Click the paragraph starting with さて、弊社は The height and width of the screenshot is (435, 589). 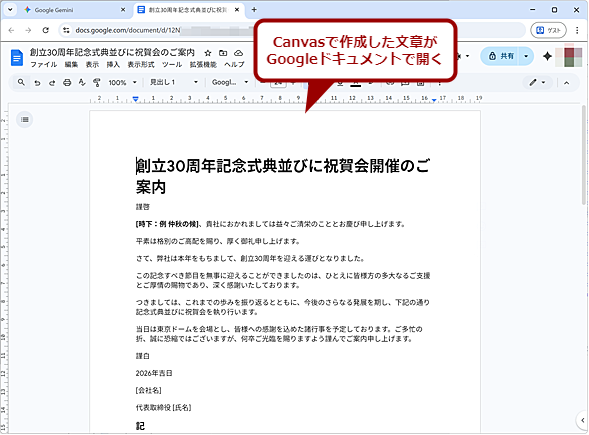tap(250, 258)
